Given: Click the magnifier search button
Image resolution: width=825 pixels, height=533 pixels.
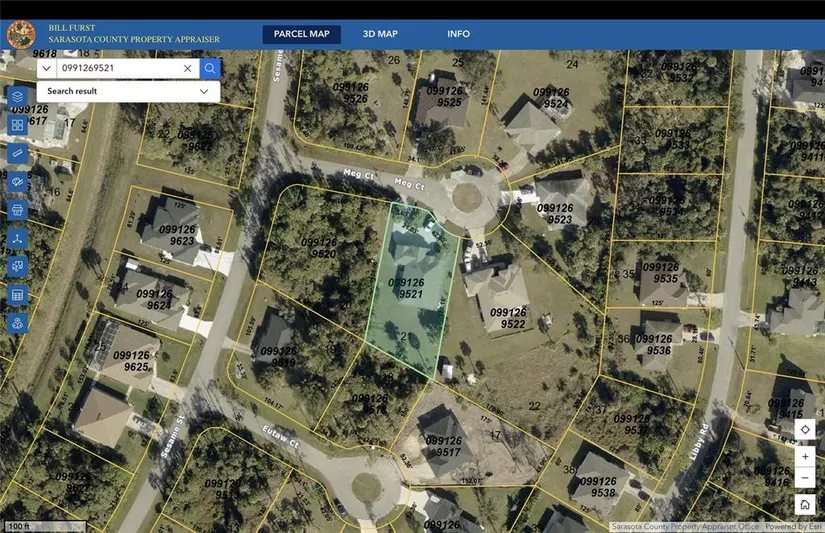Looking at the screenshot, I should click(210, 68).
